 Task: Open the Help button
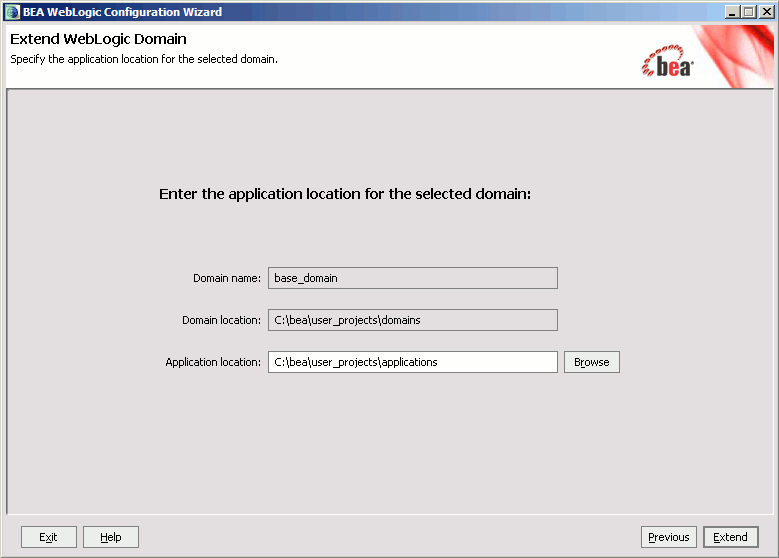pos(110,537)
